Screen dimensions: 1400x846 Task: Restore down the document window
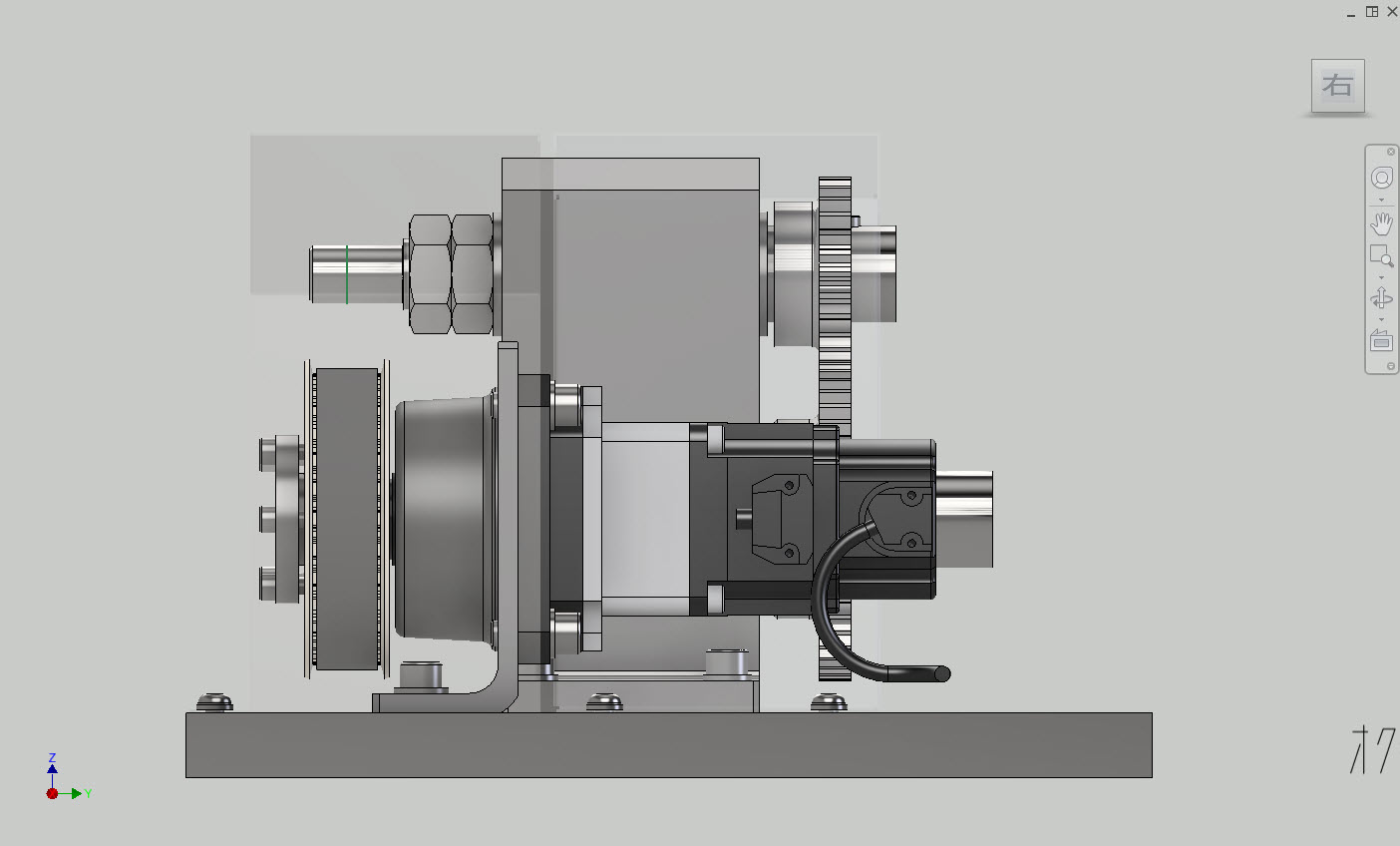pos(1372,12)
